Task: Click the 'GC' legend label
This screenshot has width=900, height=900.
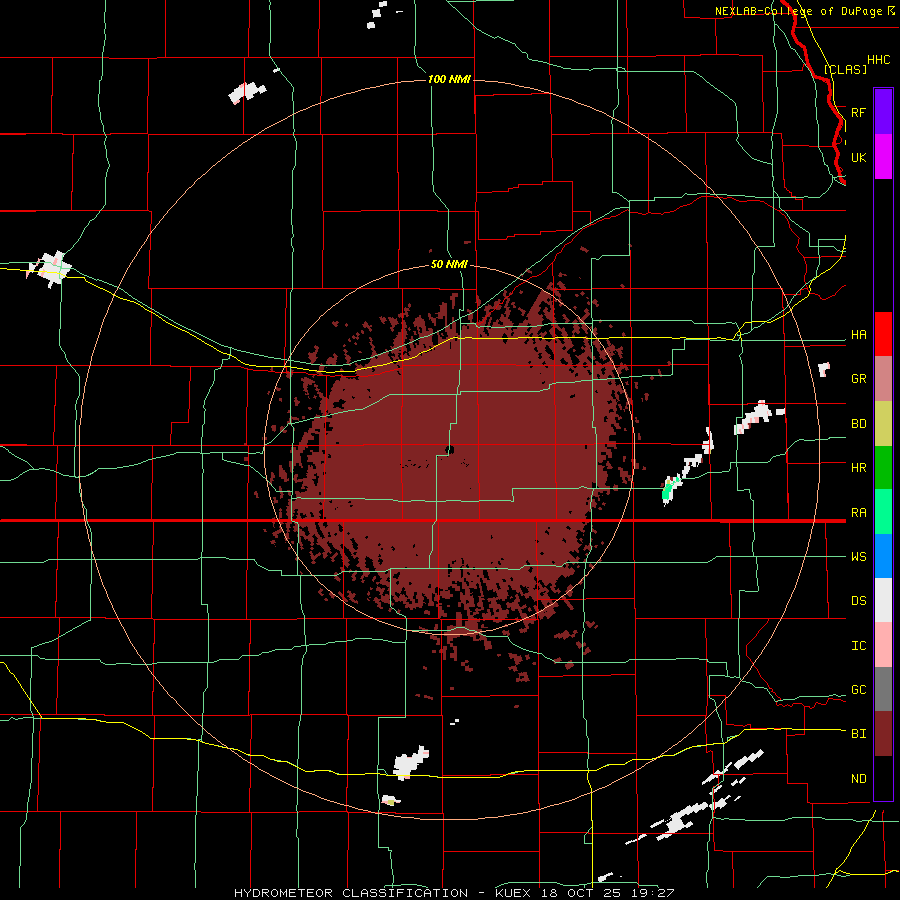Action: point(859,690)
